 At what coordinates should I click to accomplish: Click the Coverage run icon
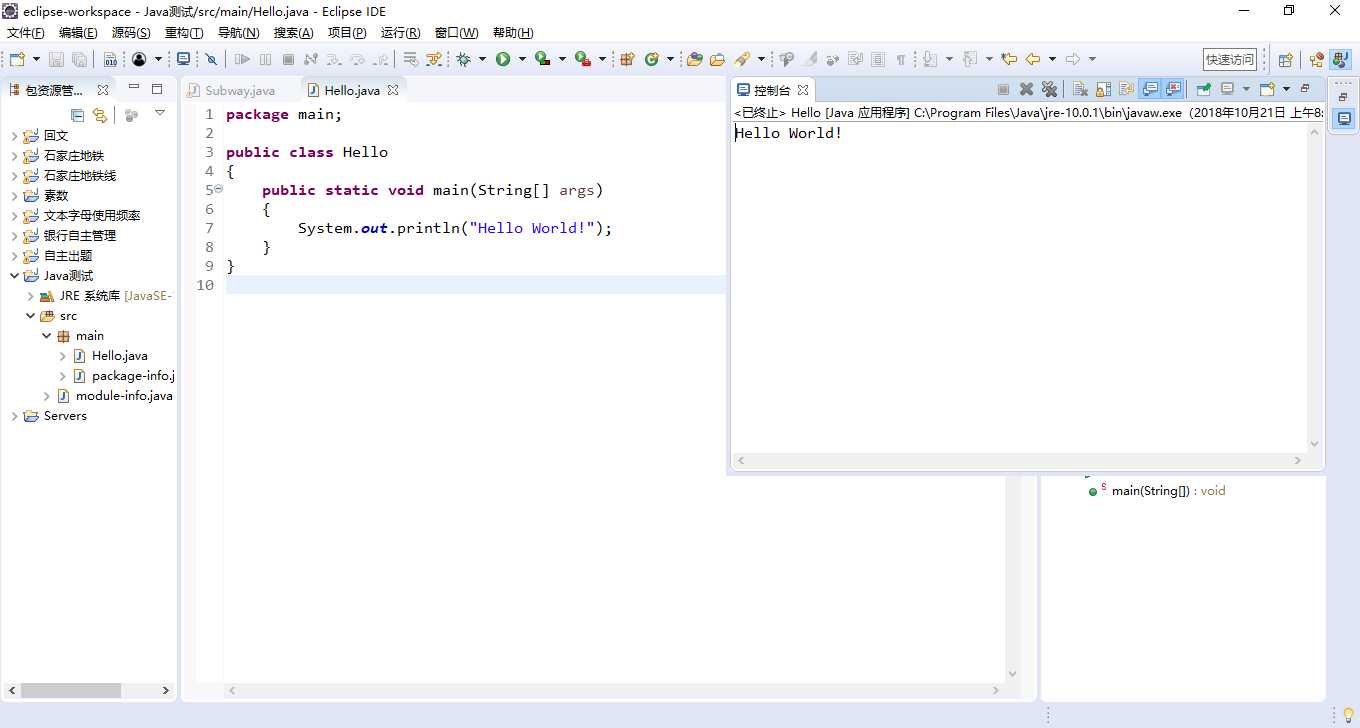[543, 59]
